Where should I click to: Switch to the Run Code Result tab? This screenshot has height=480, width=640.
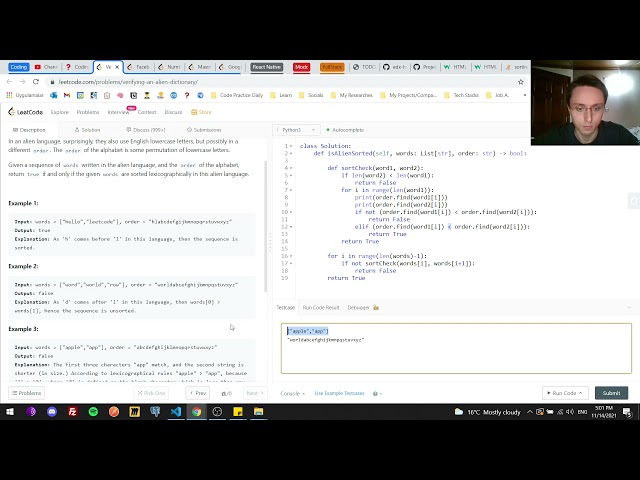click(321, 308)
